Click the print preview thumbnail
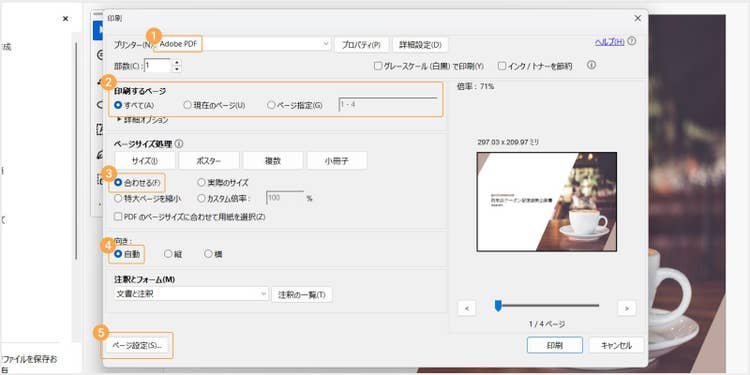The width and height of the screenshot is (750, 375). click(546, 201)
